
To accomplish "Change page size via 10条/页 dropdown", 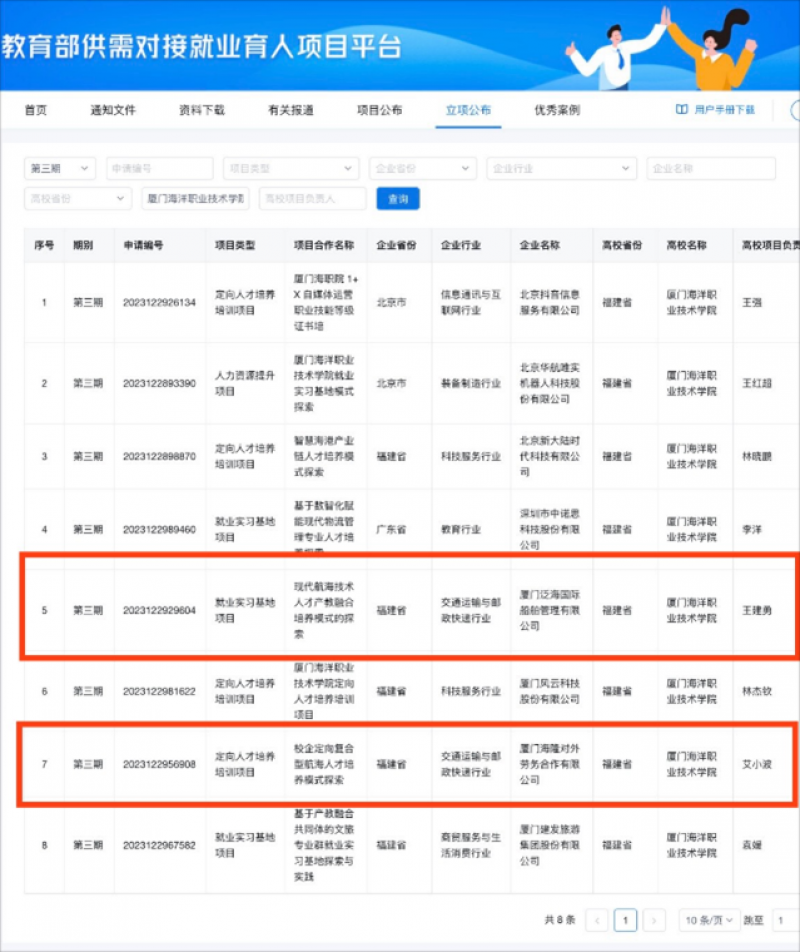I will (x=709, y=920).
